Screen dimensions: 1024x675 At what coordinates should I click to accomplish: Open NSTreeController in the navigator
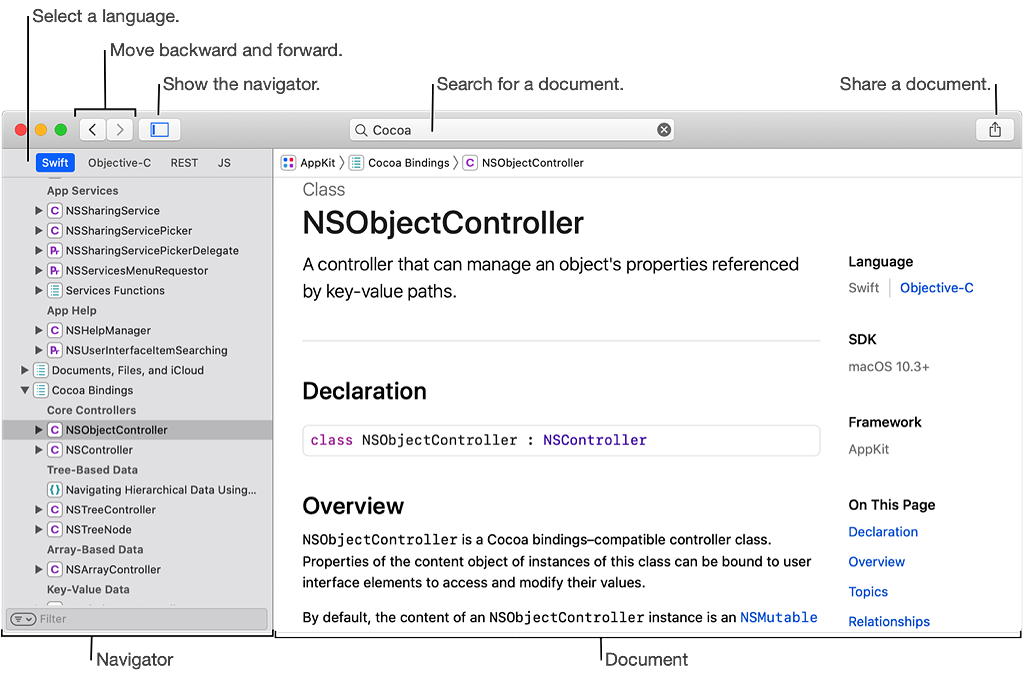[x=110, y=510]
